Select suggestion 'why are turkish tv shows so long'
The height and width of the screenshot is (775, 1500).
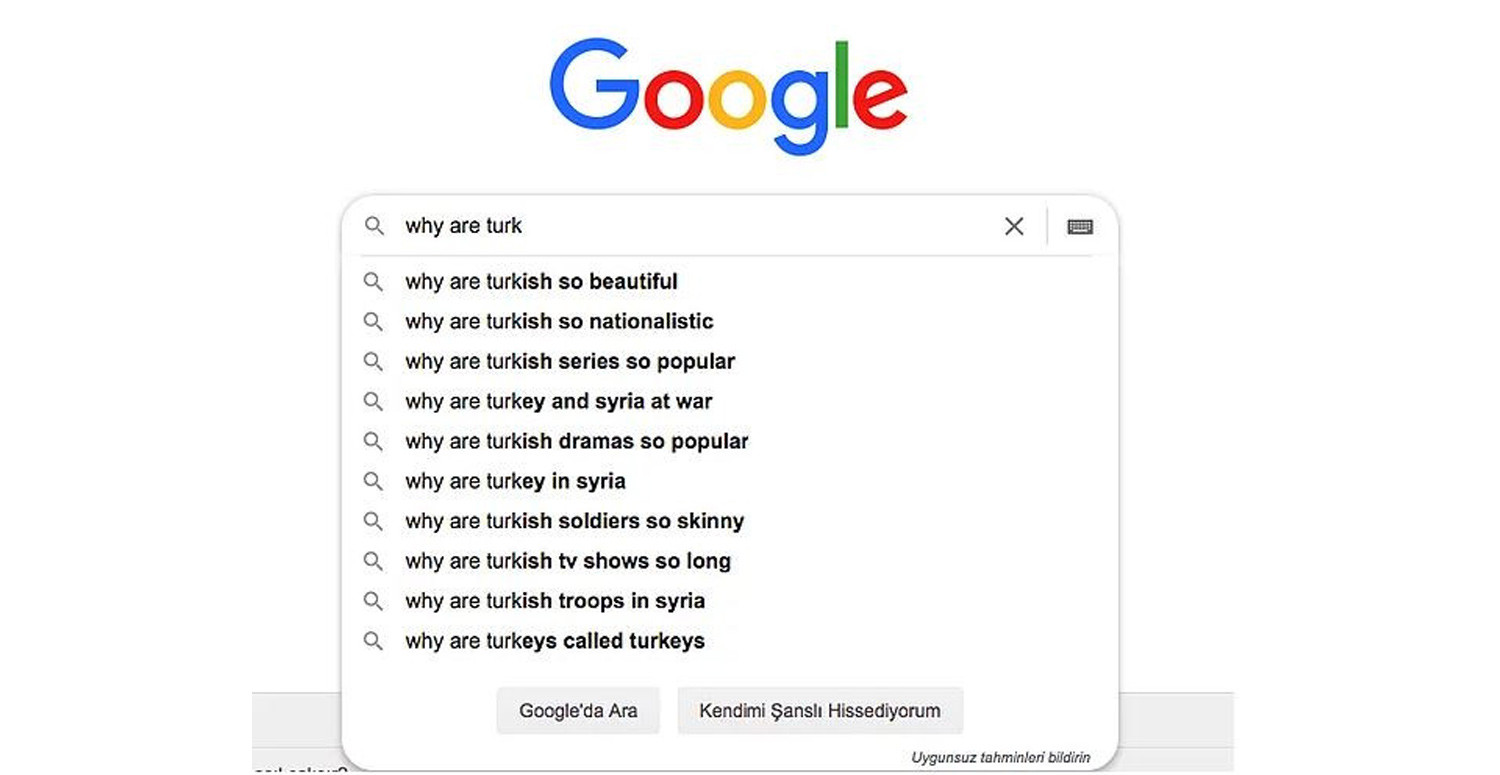(x=568, y=561)
